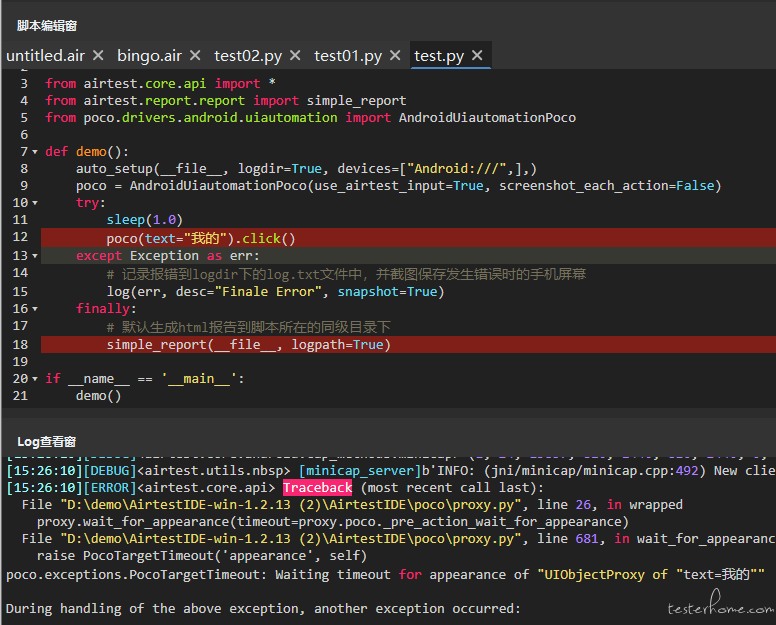Image resolution: width=776 pixels, height=625 pixels.
Task: Click the proxy.wait_for_appearance log line
Action: click(333, 522)
